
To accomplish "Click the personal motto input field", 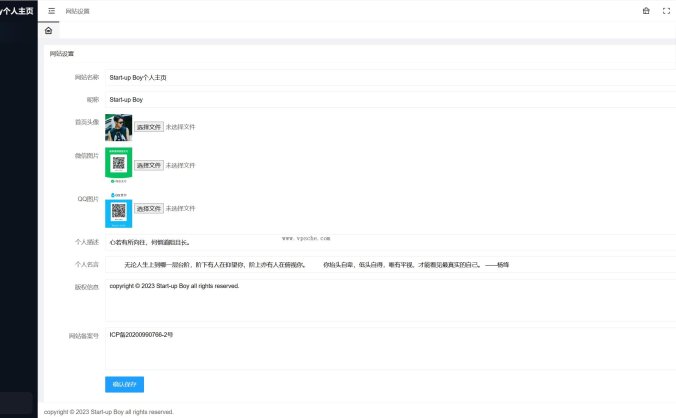I will point(390,265).
